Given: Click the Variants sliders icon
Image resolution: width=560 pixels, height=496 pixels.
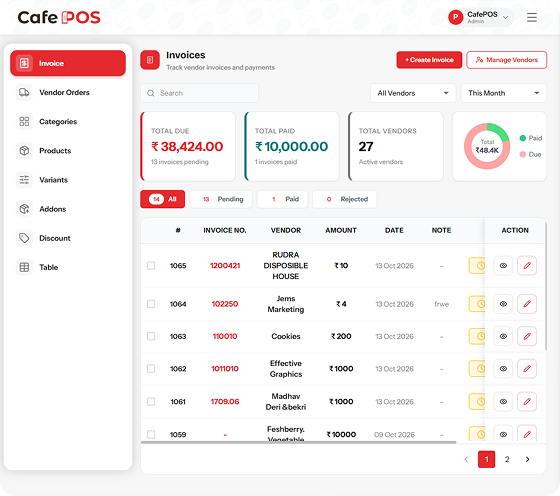Looking at the screenshot, I should pyautogui.click(x=24, y=180).
